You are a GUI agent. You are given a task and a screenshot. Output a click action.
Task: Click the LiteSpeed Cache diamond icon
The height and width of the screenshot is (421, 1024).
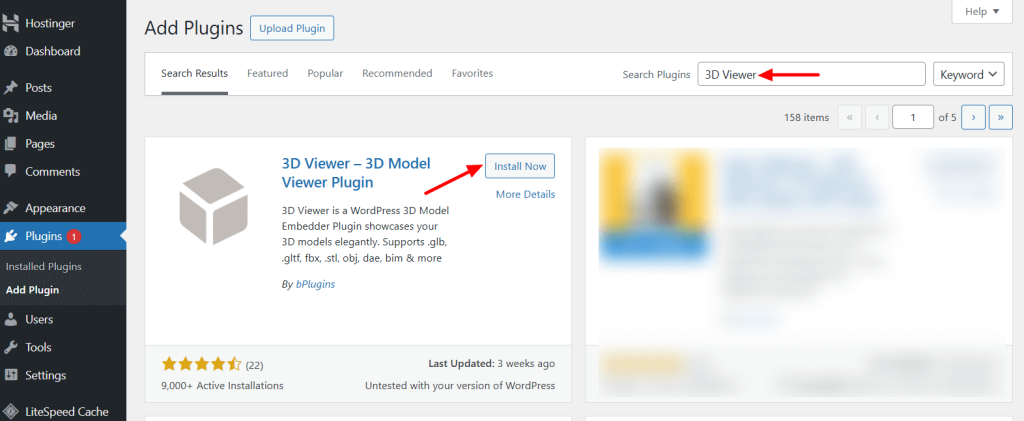10,412
